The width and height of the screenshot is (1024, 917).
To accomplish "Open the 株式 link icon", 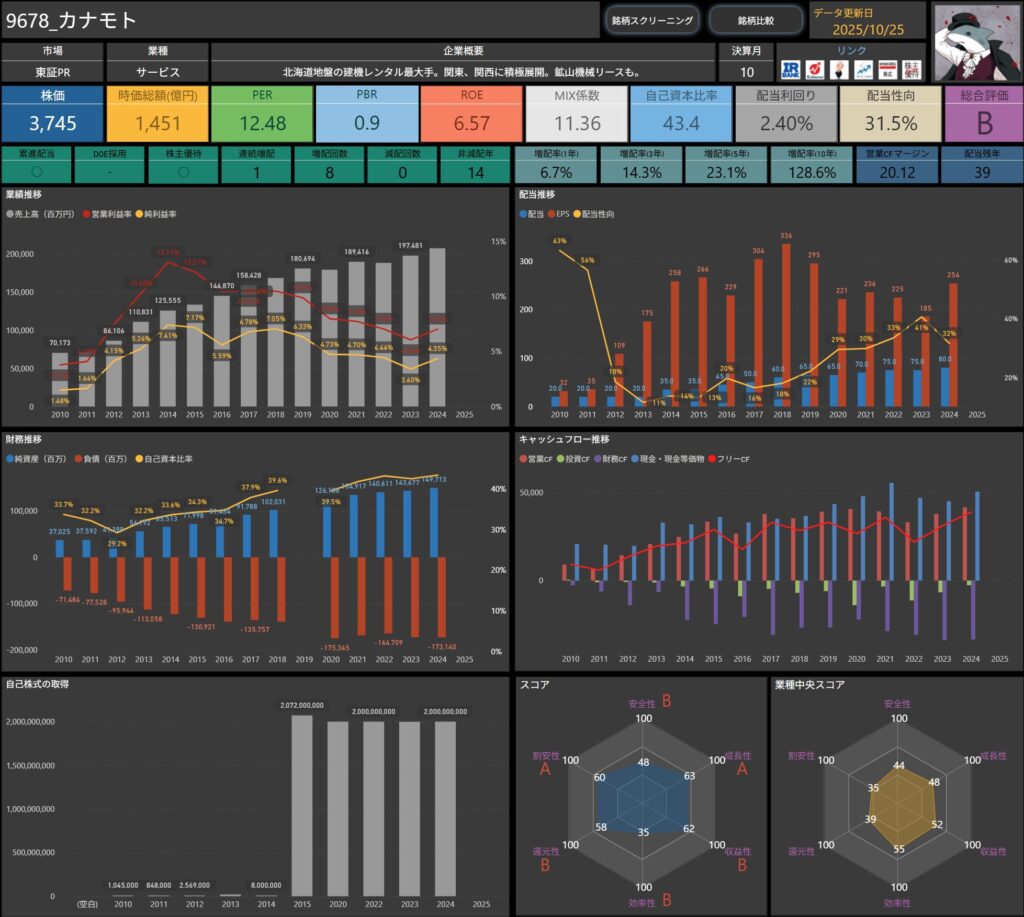I will 886,70.
